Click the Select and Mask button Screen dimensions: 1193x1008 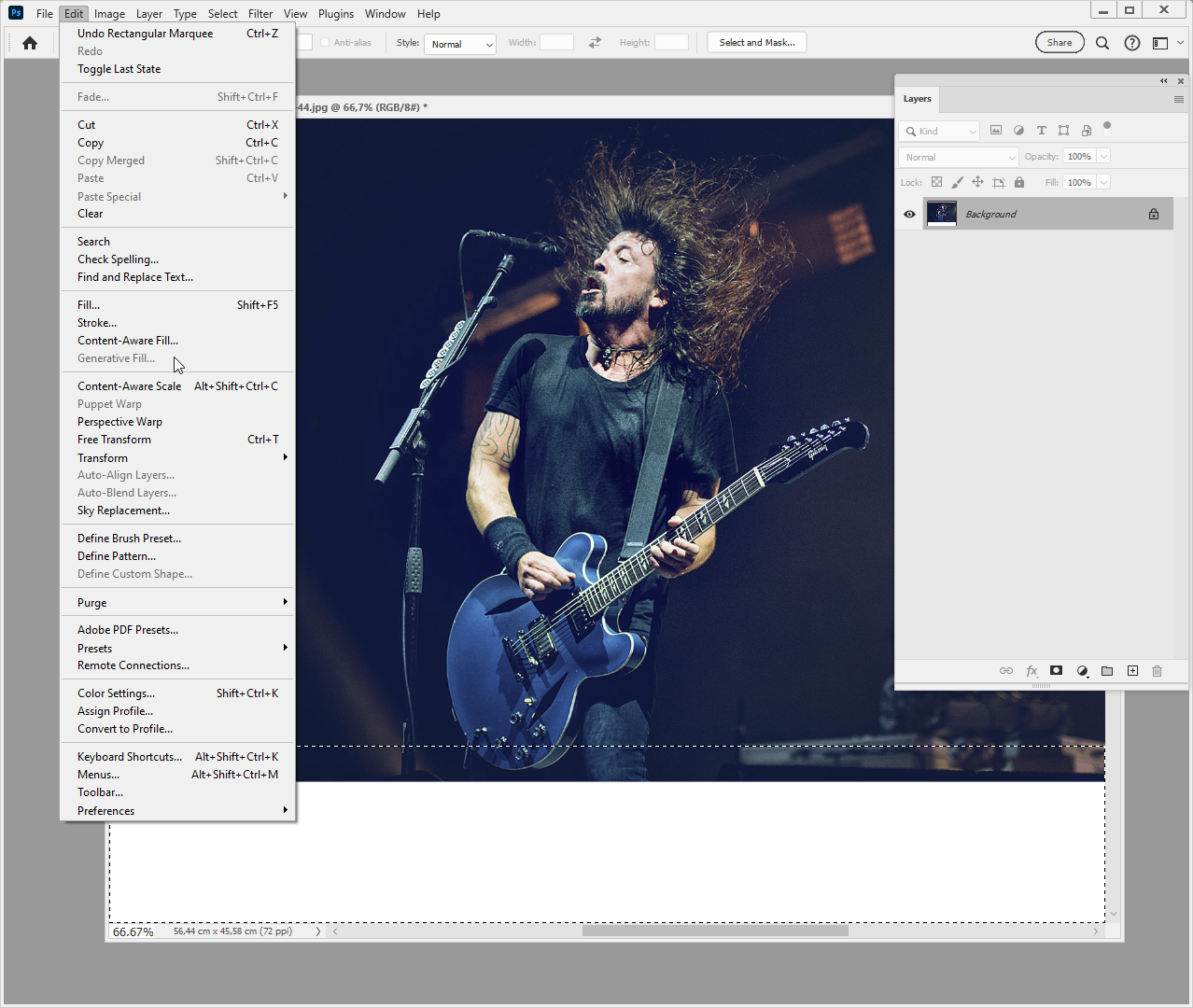point(757,43)
